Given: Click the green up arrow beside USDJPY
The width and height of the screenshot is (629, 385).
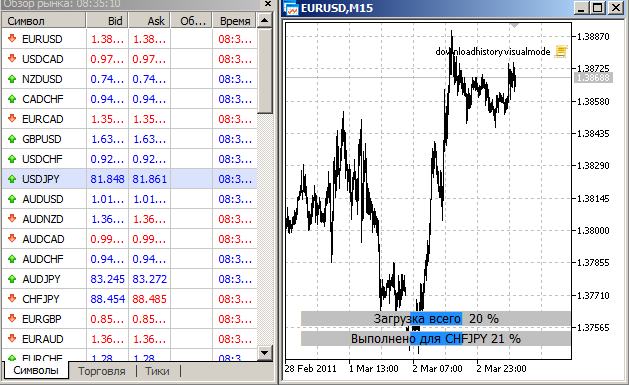Looking at the screenshot, I should 12,179.
